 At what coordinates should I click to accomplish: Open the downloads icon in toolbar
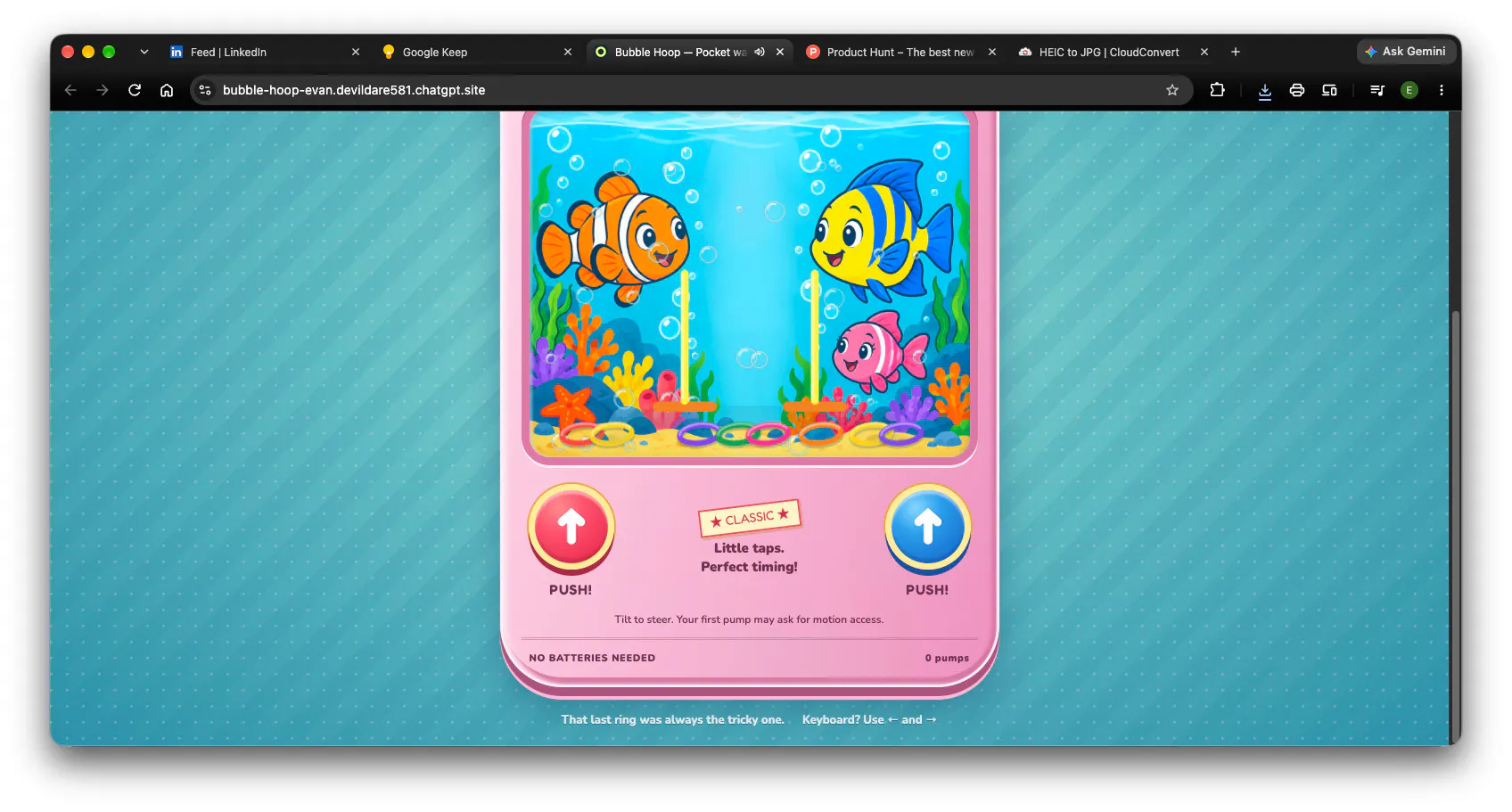[1265, 90]
